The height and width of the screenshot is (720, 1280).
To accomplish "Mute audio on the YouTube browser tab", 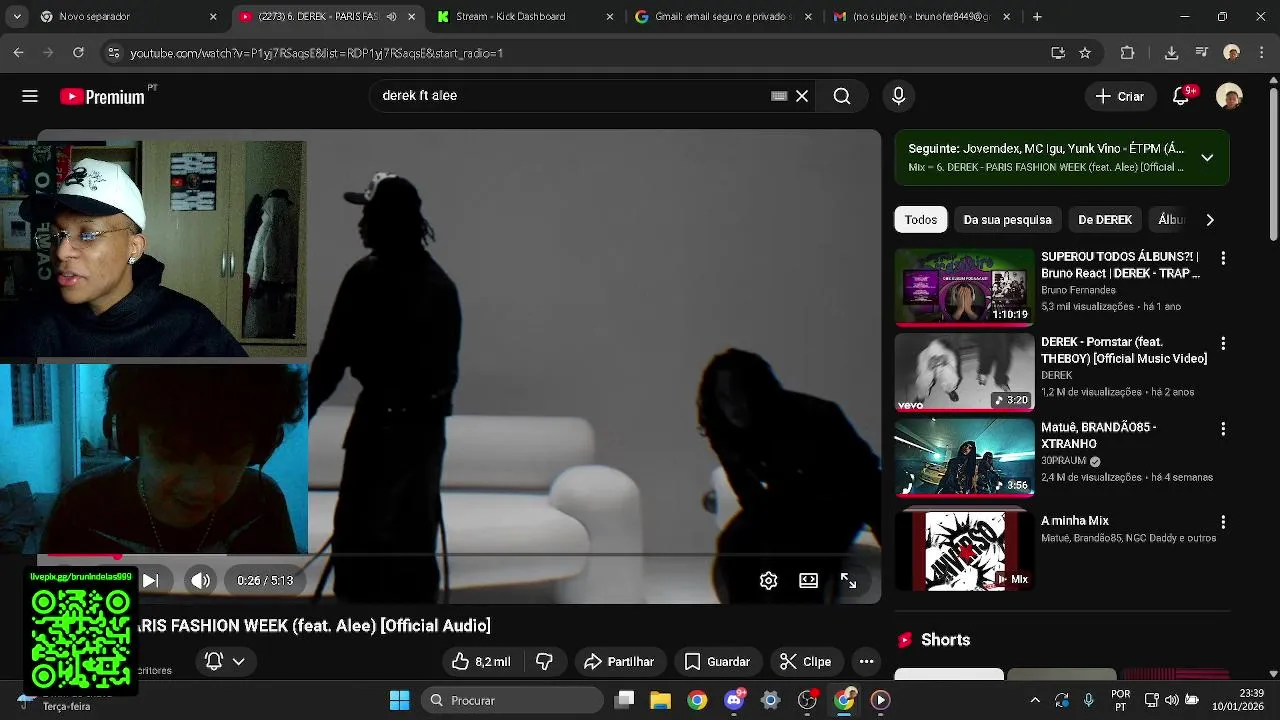I will [391, 17].
